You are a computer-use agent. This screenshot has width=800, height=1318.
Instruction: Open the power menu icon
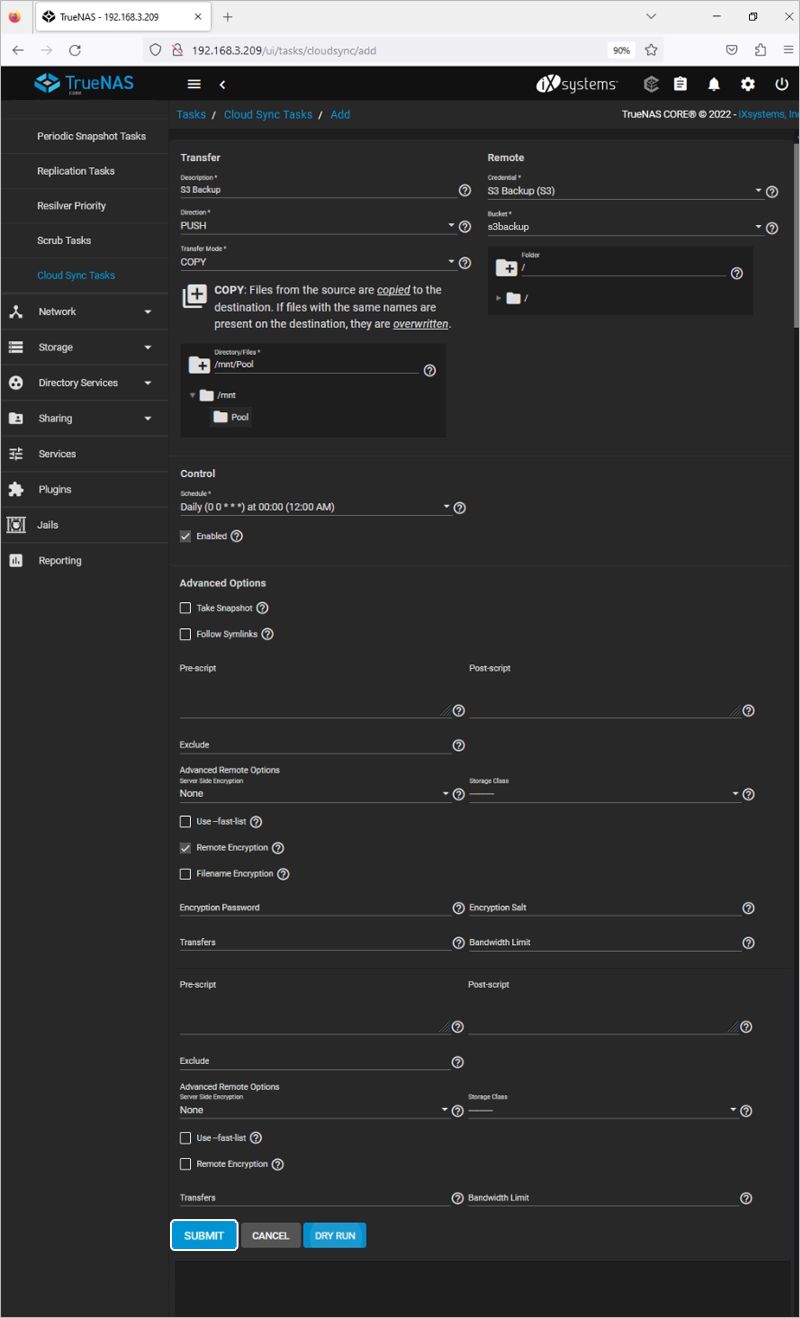tap(782, 85)
